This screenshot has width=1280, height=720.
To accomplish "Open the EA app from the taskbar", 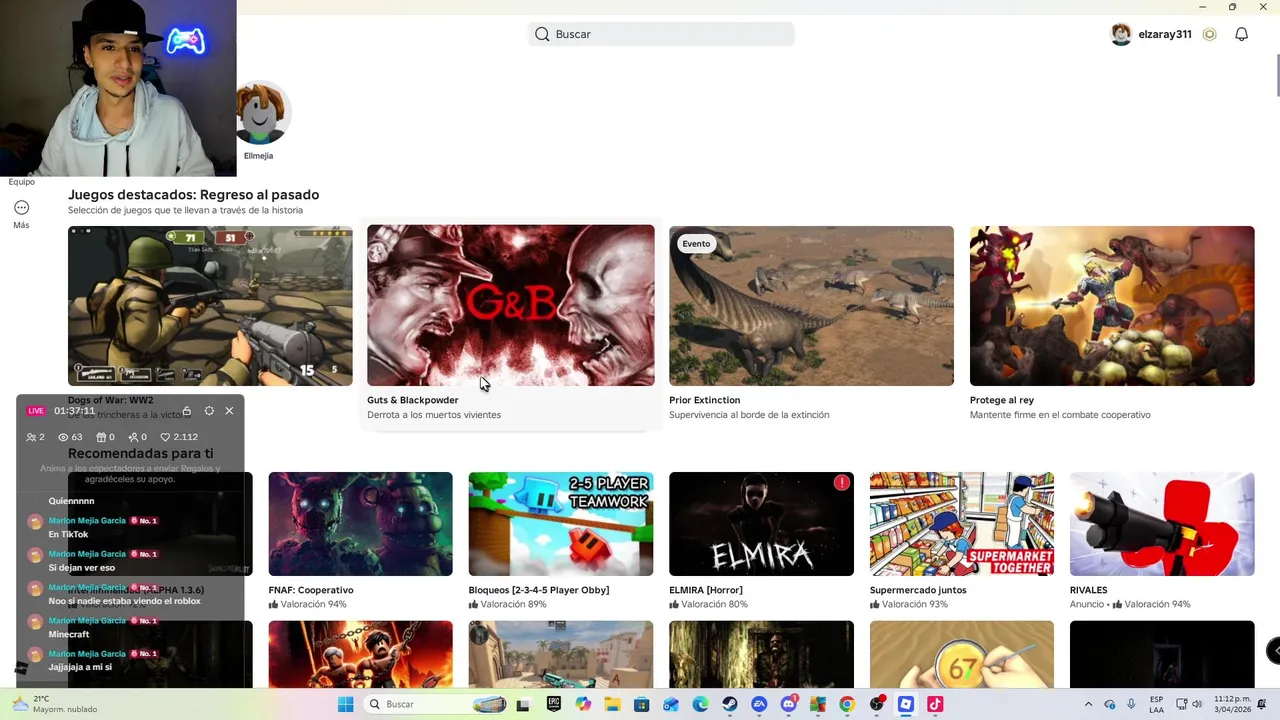I will click(x=759, y=704).
